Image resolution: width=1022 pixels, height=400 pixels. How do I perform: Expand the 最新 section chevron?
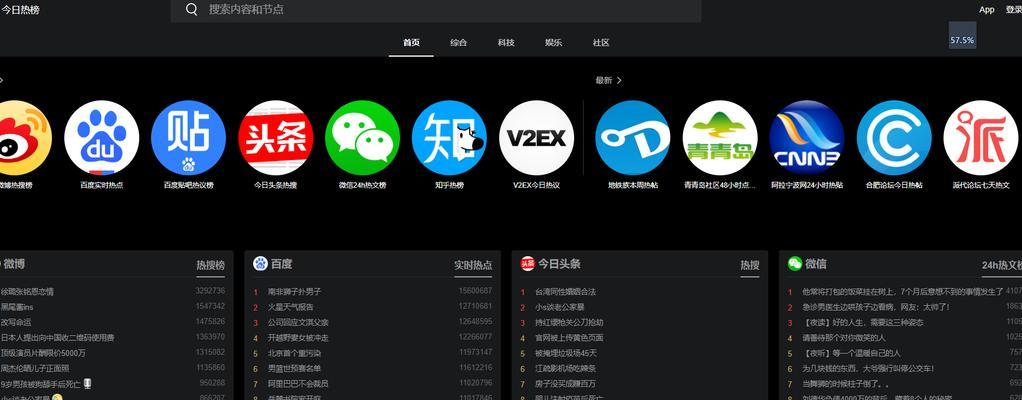(619, 80)
